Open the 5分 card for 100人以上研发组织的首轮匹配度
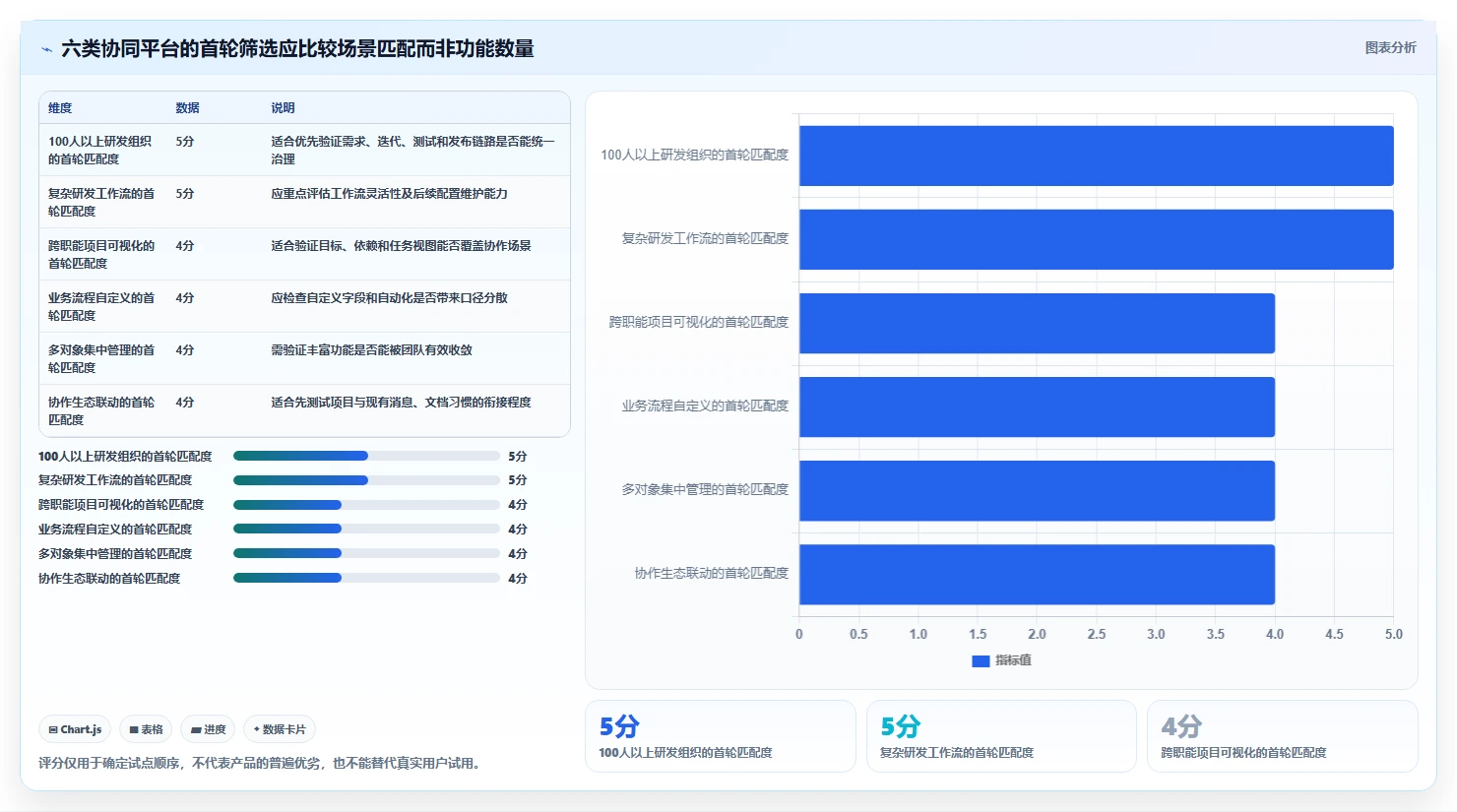The image size is (1457, 812). pyautogui.click(x=721, y=736)
